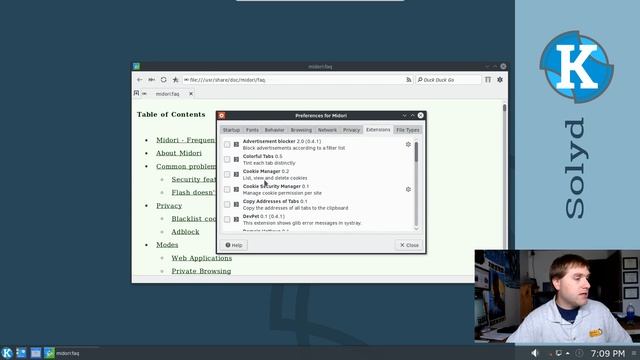
Task: Enable the Advertisement blocker extension
Action: [x=227, y=144]
